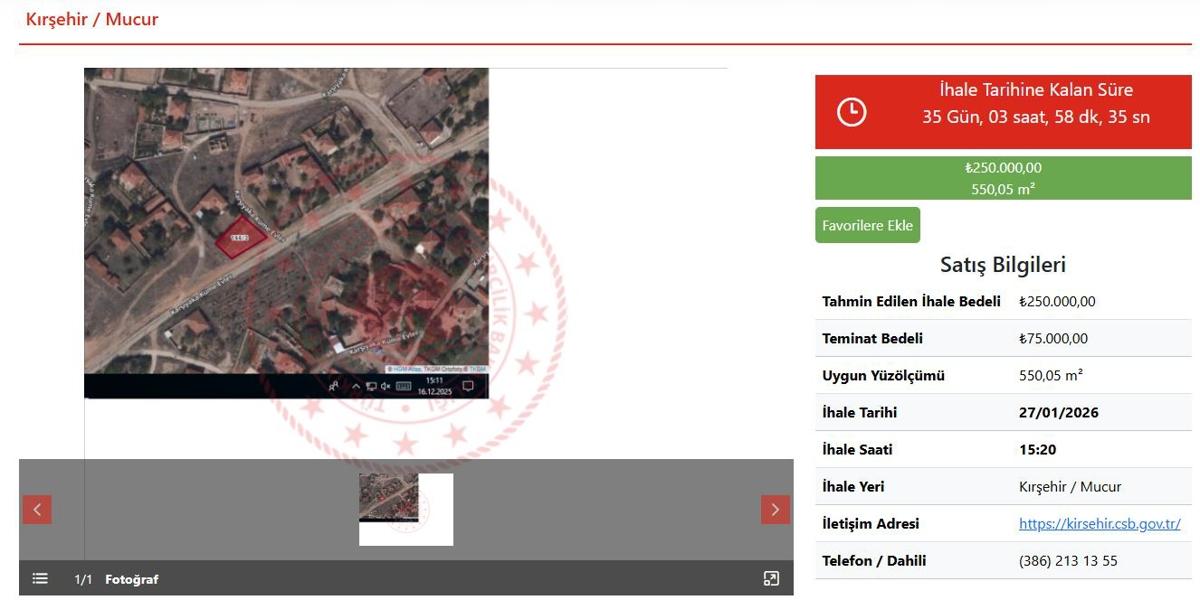Click the red countdown timer banner text
1200x600 pixels.
pos(1035,104)
